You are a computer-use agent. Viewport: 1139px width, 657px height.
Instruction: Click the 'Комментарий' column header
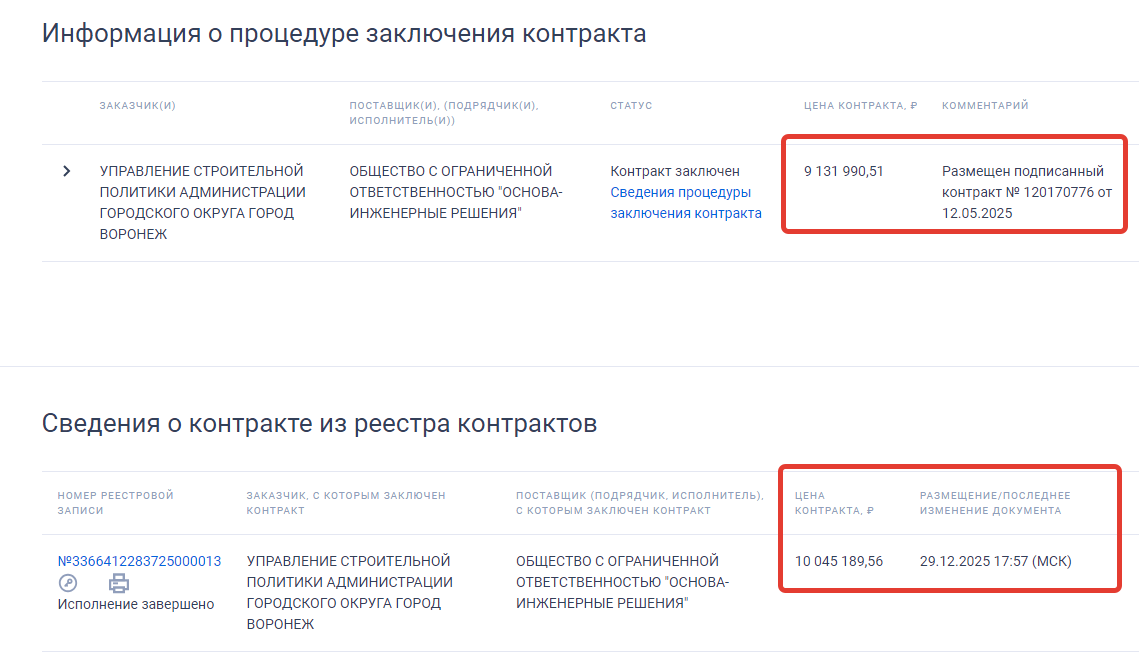click(984, 106)
